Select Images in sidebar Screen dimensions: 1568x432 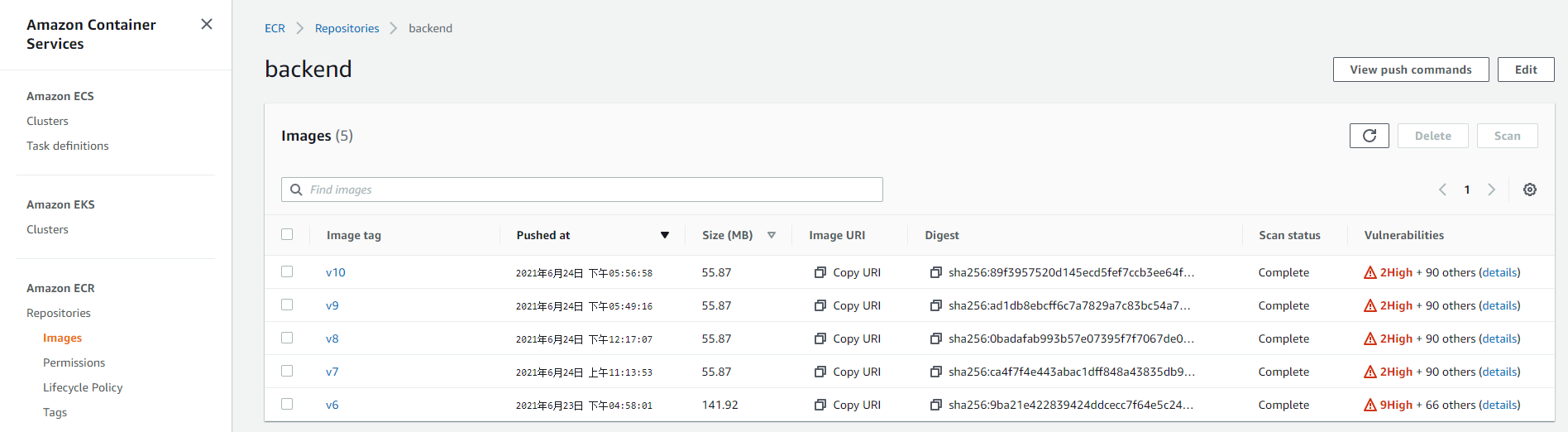[x=63, y=338]
